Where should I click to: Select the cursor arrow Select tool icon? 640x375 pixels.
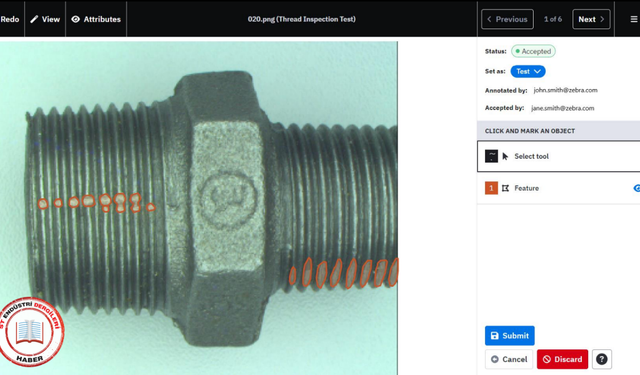tap(505, 156)
